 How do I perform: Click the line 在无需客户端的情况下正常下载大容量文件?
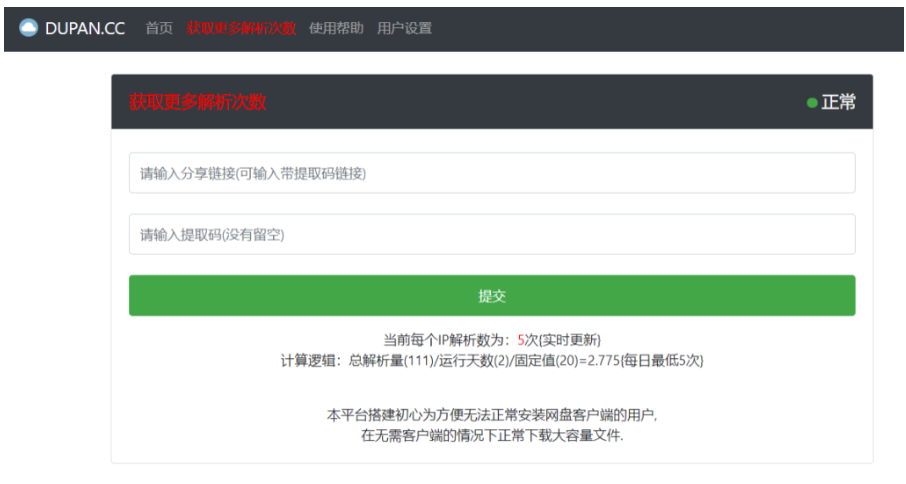point(492,435)
